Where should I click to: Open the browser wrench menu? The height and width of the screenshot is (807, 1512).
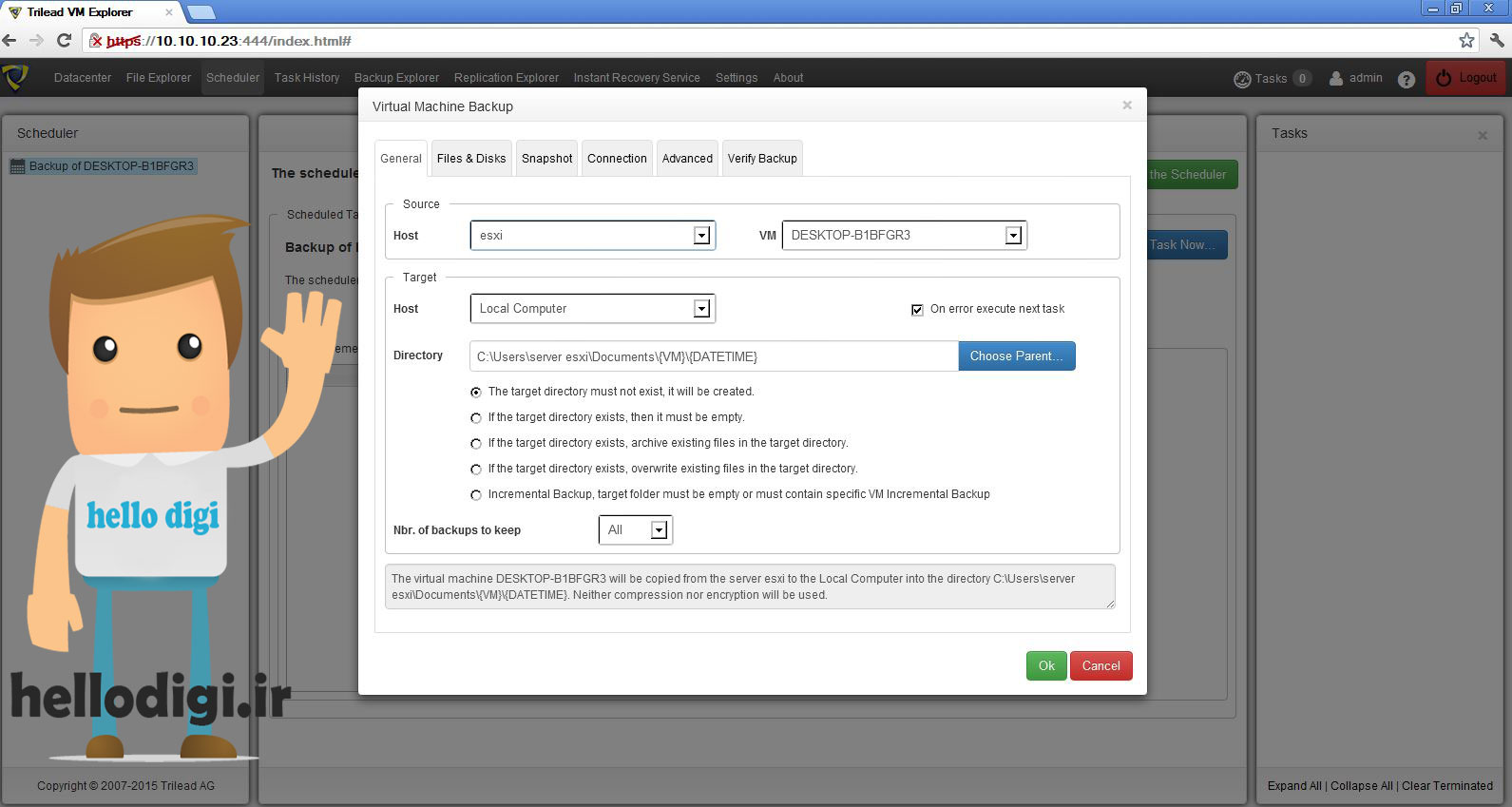pos(1497,41)
